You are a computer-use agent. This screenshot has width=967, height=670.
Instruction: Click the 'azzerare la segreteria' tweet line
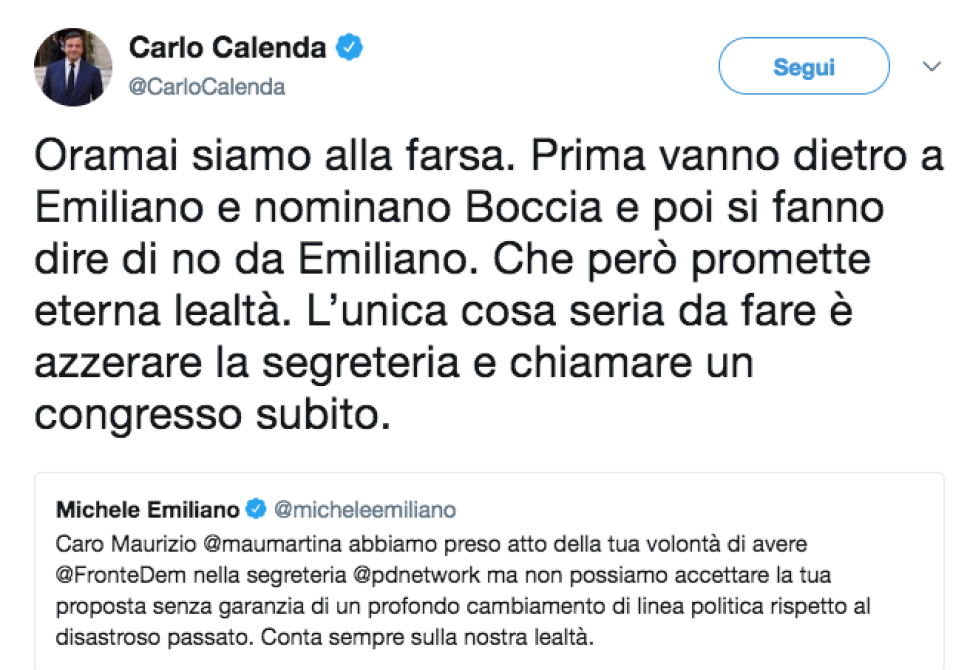click(x=393, y=362)
